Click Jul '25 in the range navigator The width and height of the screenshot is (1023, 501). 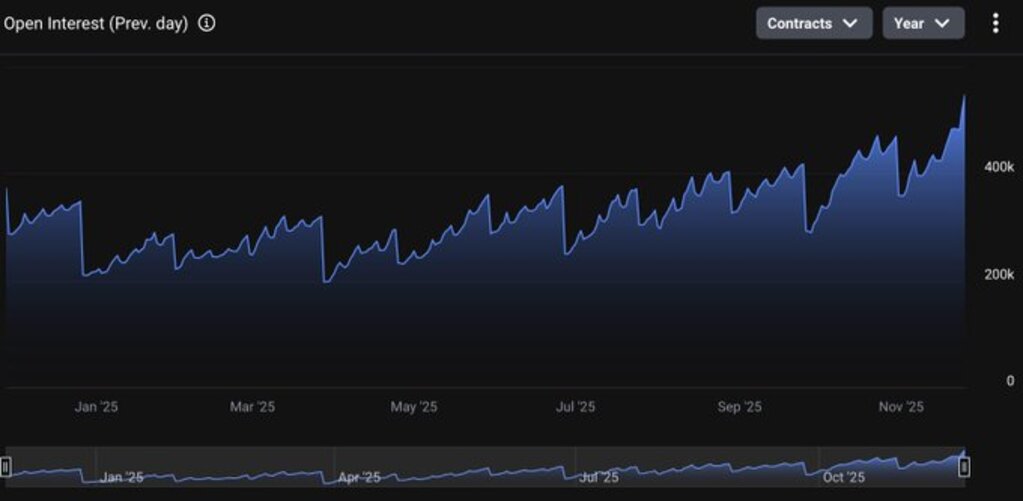point(599,478)
